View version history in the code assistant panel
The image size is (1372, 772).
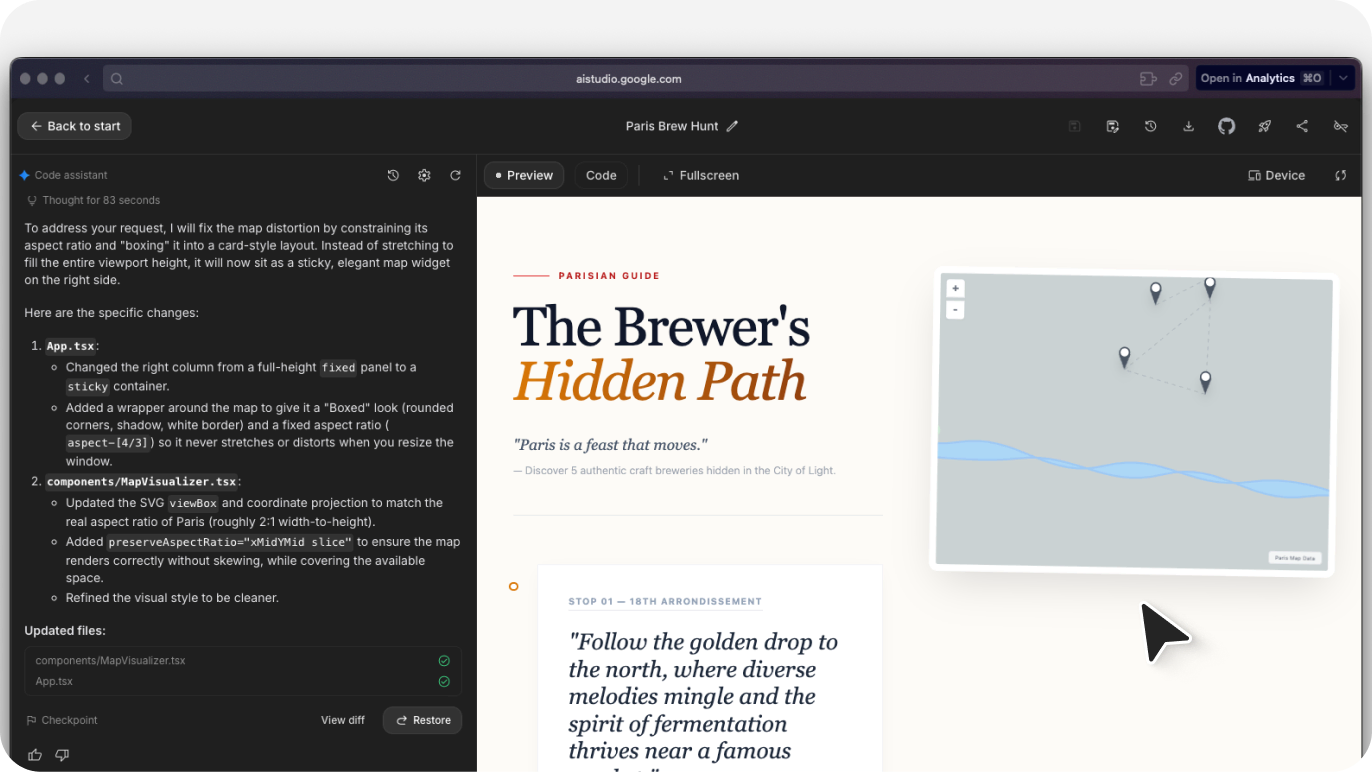[393, 175]
